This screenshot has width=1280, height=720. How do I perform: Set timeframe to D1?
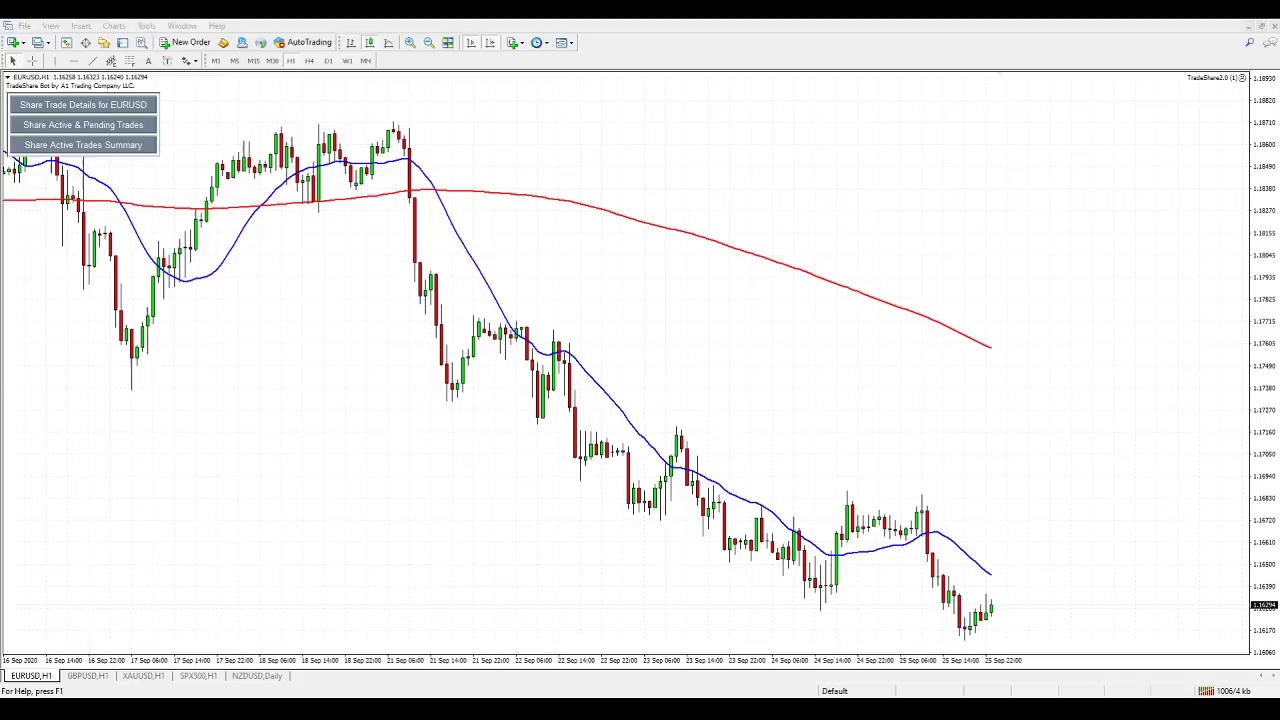point(328,61)
